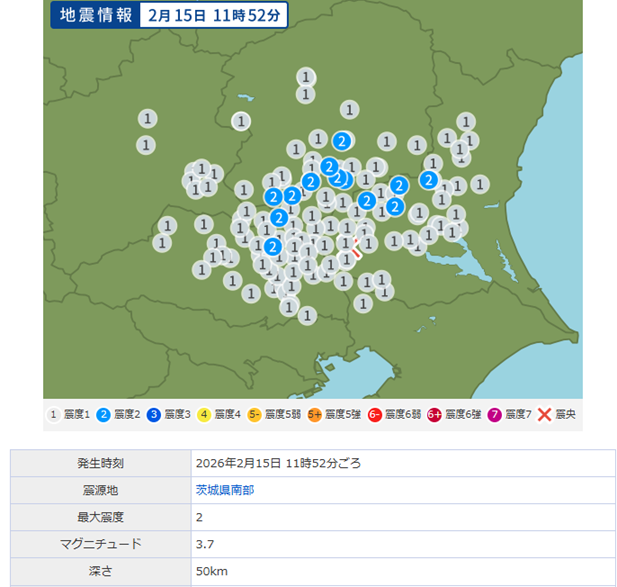Click the 震度2 light blue legend icon
The width and height of the screenshot is (617, 587).
point(103,414)
